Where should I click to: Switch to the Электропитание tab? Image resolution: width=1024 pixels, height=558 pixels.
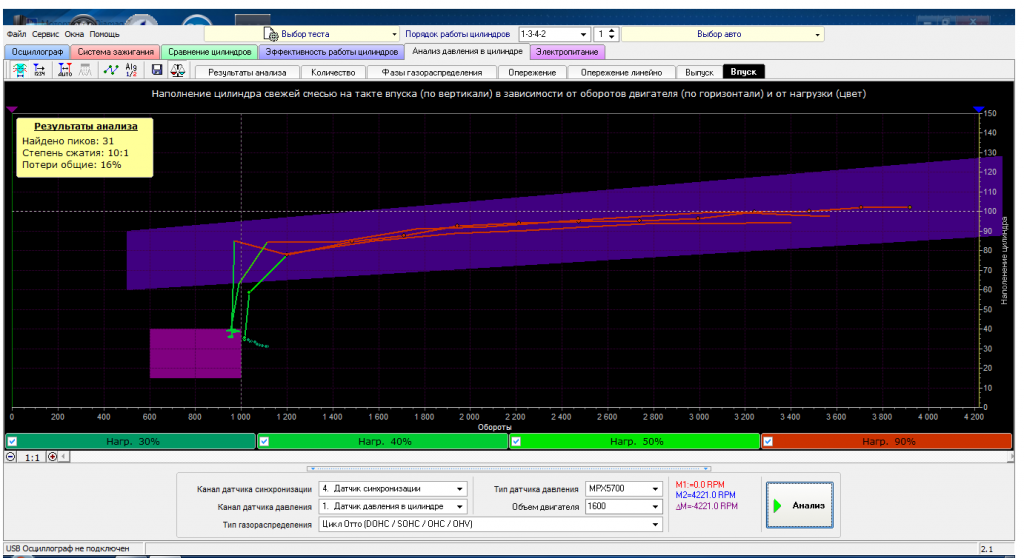click(567, 52)
